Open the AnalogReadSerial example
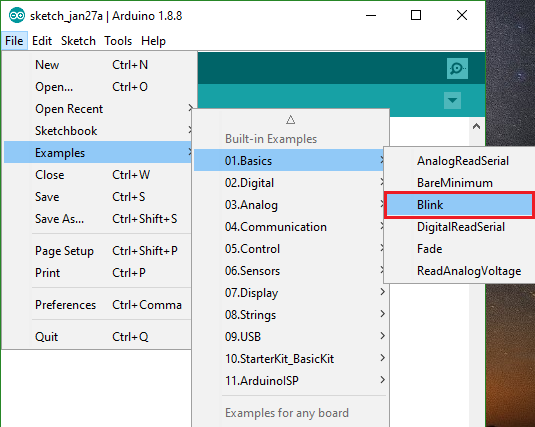Viewport: 535px width, 427px height. (460, 160)
